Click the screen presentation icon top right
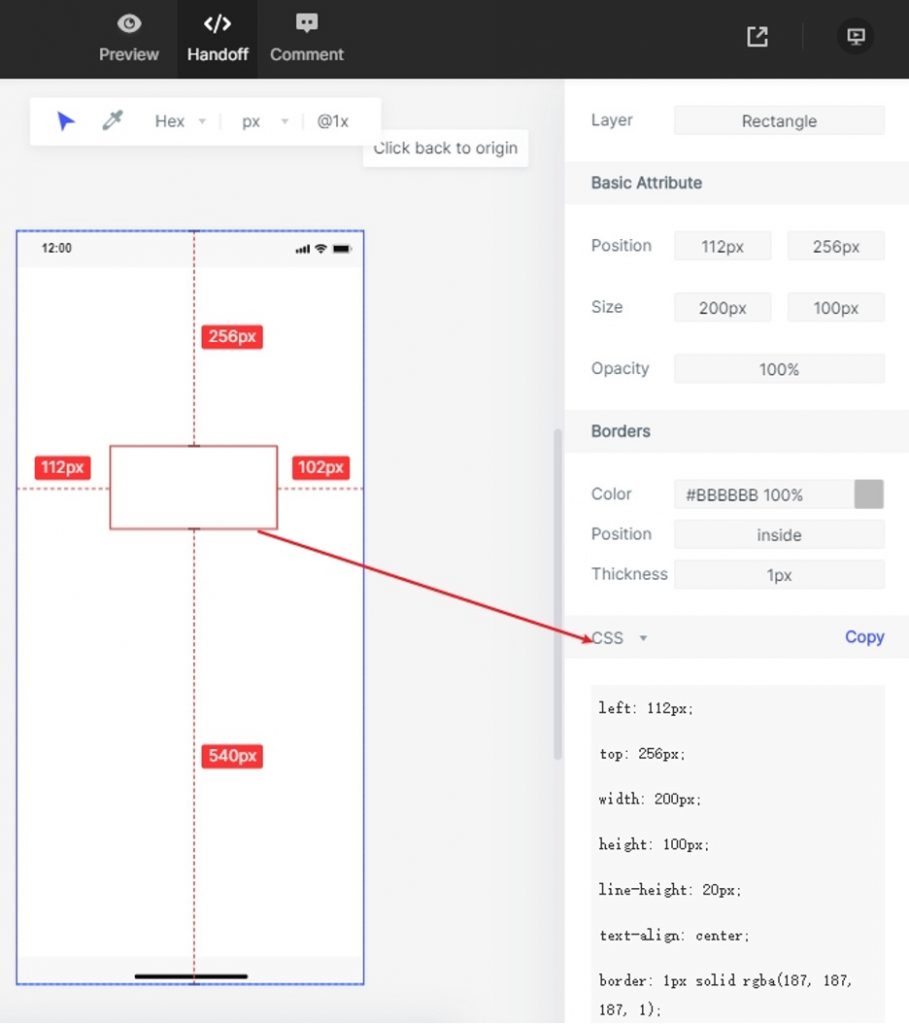 (x=855, y=36)
